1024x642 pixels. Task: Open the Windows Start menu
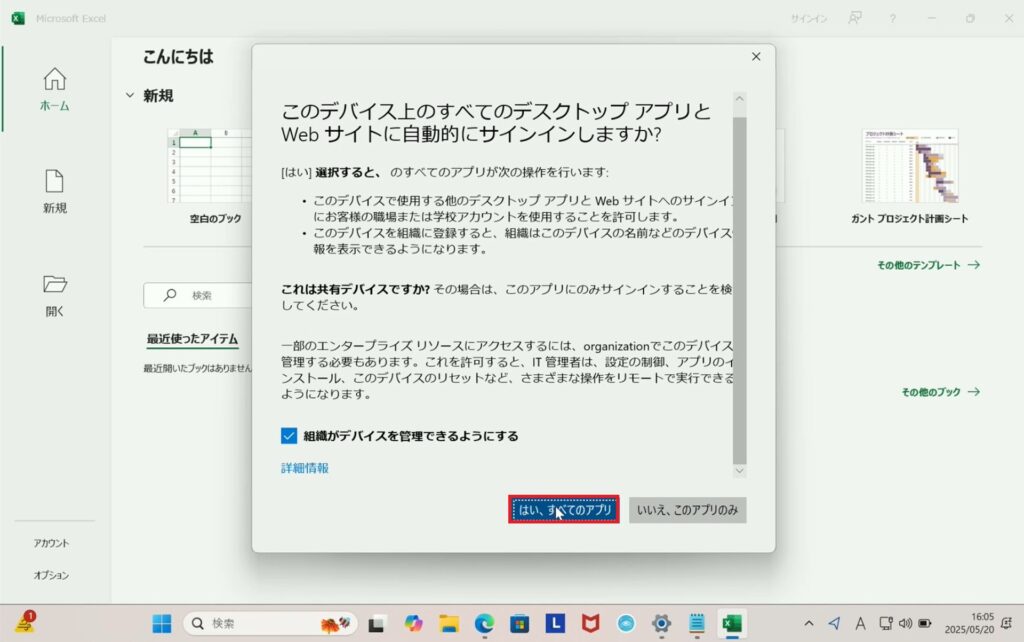[161, 624]
